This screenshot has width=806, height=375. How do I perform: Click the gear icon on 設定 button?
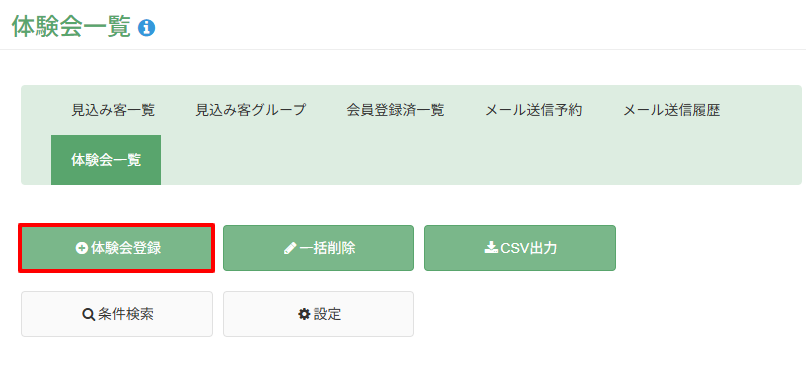304,314
